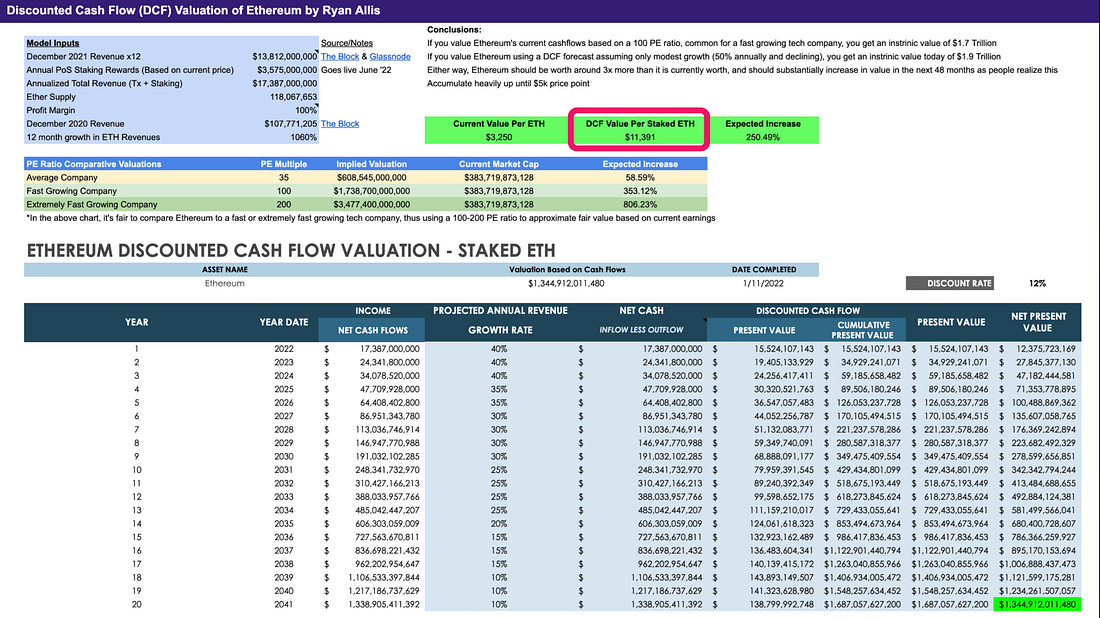Click the $3,477,400,000,000 implied valuation

pos(371,205)
